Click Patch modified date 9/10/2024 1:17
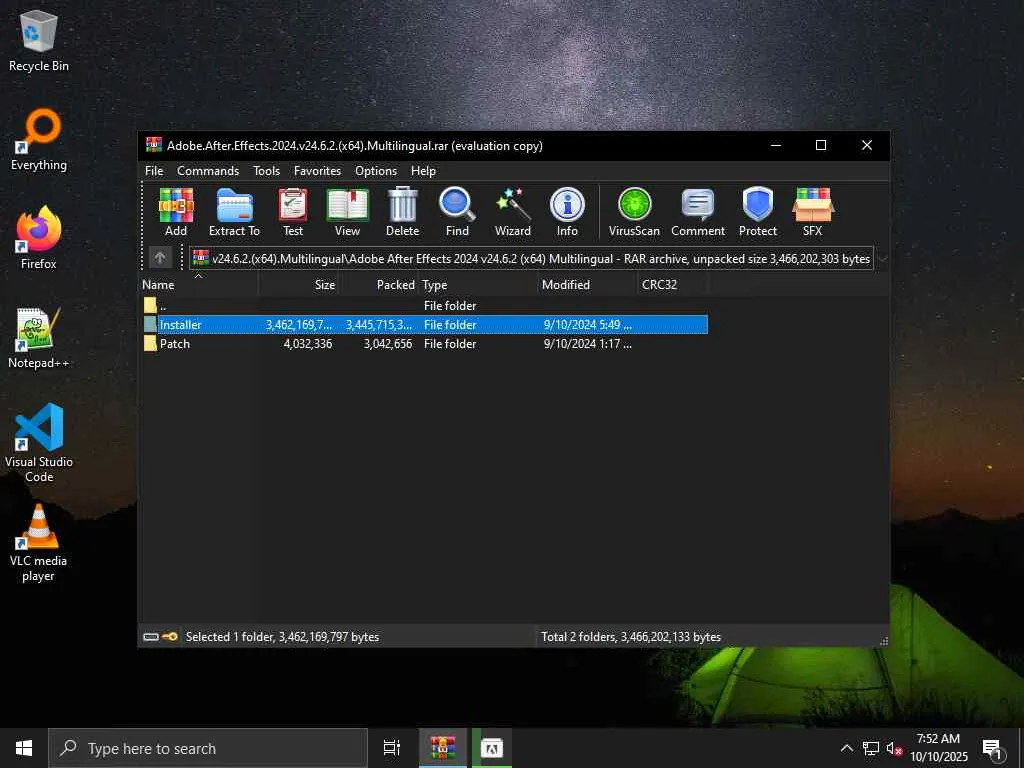1024x768 pixels. tap(587, 344)
